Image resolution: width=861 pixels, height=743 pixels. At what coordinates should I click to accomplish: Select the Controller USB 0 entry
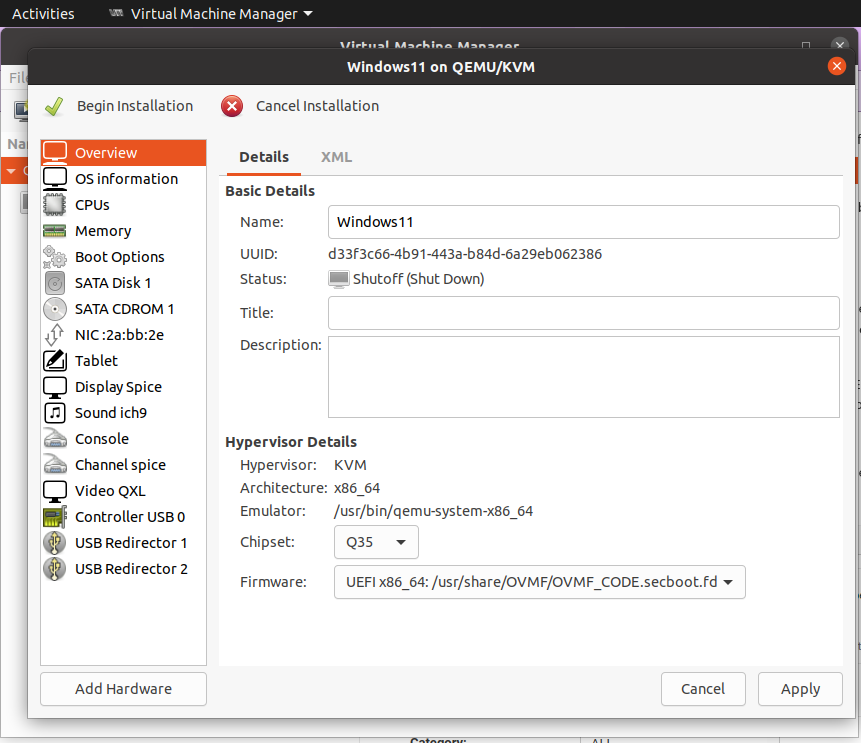[124, 517]
